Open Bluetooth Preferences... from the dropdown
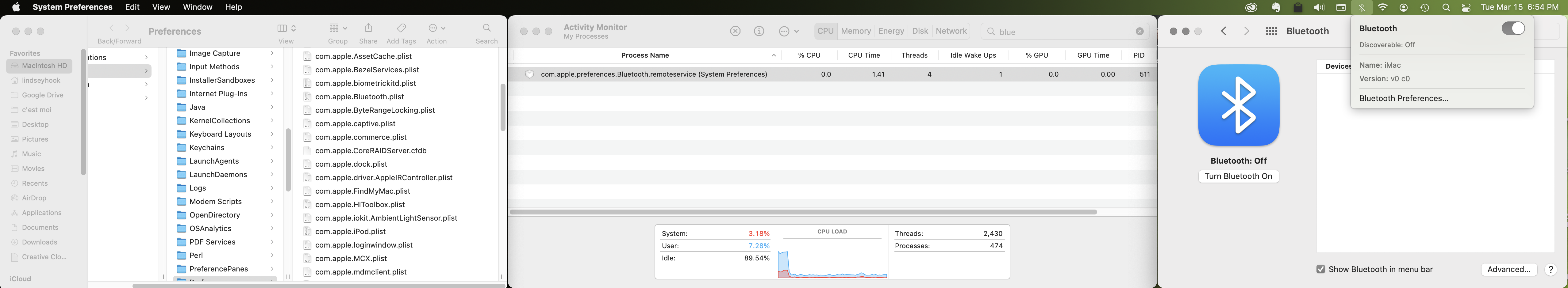Viewport: 1568px width, 288px height. coord(1404,98)
